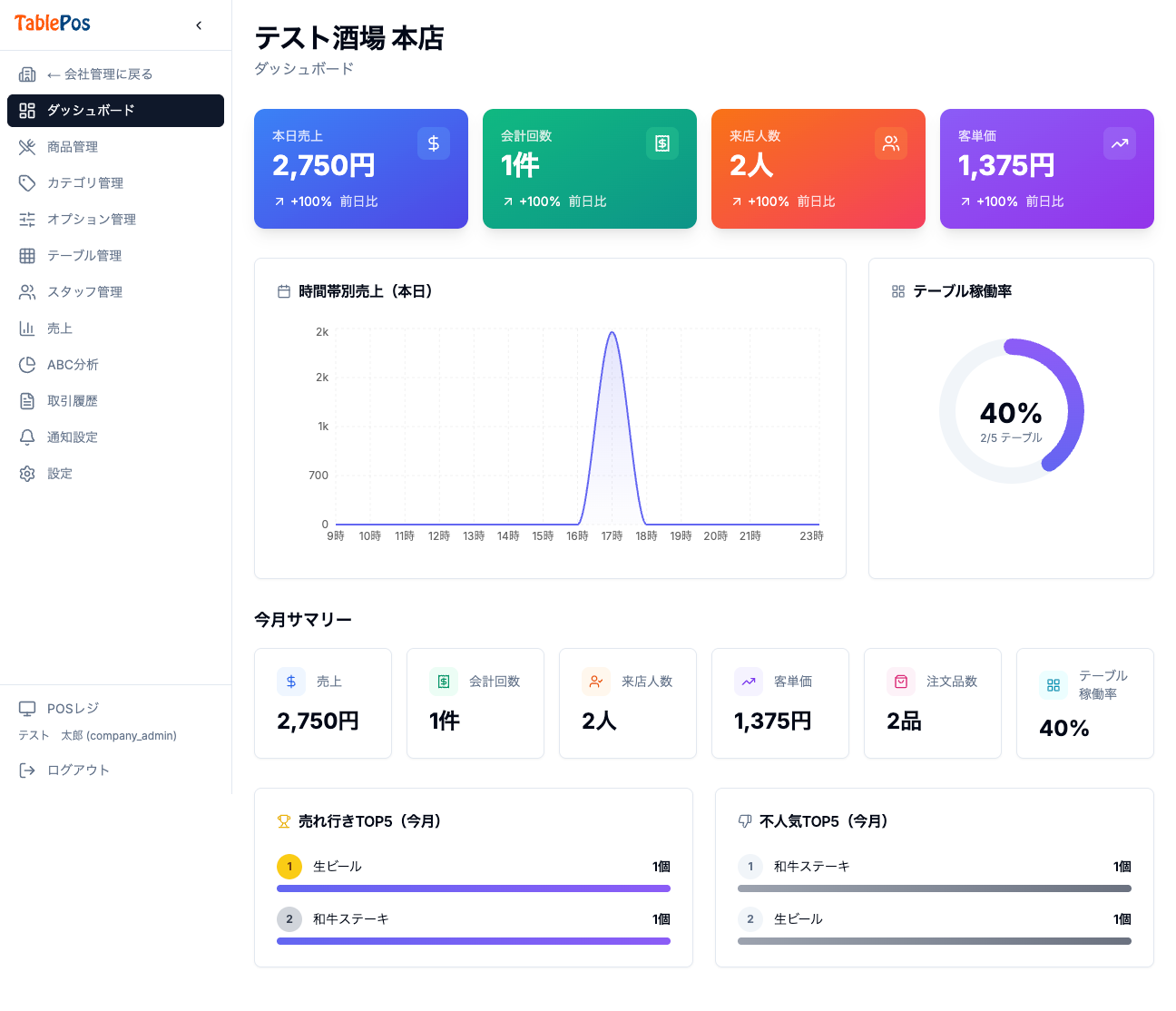Open the 売上 sidebar item
1176x1011 pixels.
tap(115, 329)
